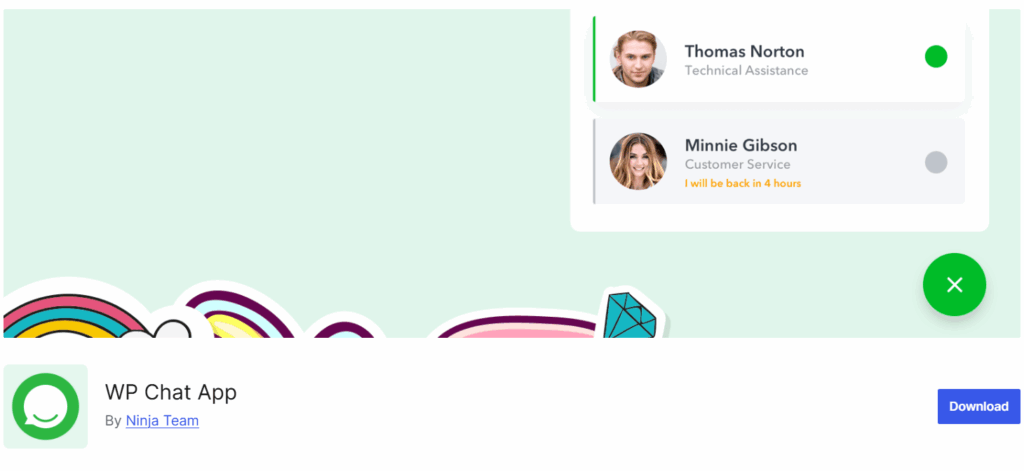This screenshot has width=1024, height=471.
Task: Click Minnie Gibson's avatar photo
Action: pos(638,161)
